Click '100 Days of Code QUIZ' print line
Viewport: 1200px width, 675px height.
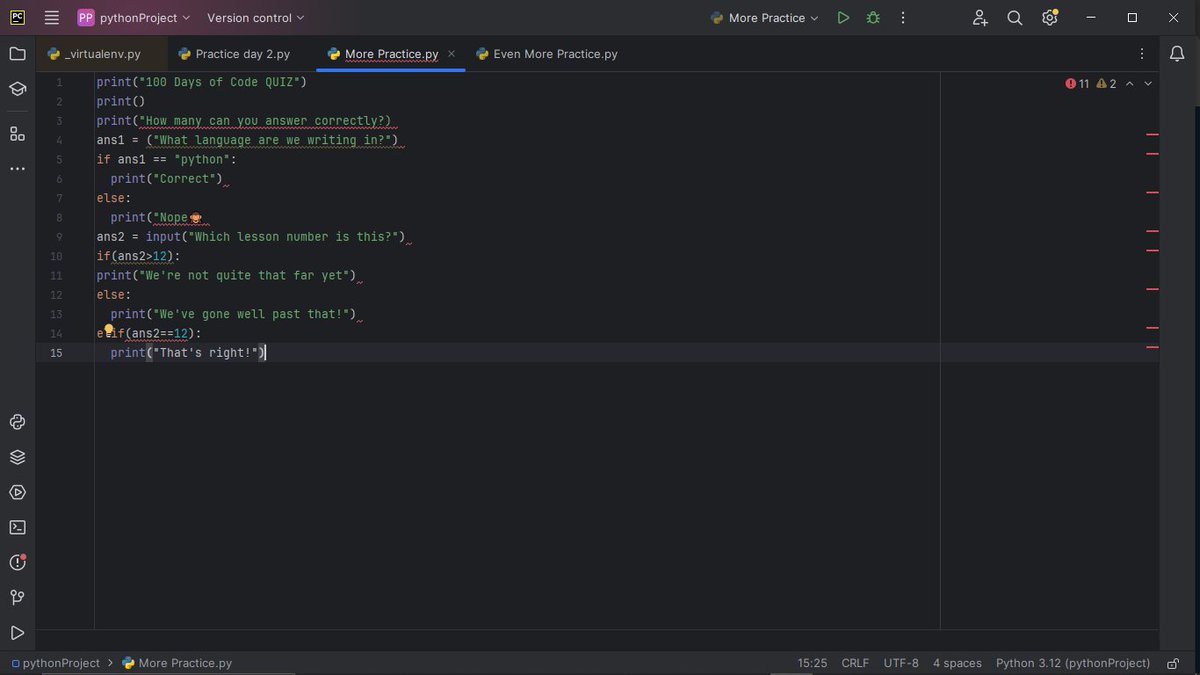(x=201, y=82)
